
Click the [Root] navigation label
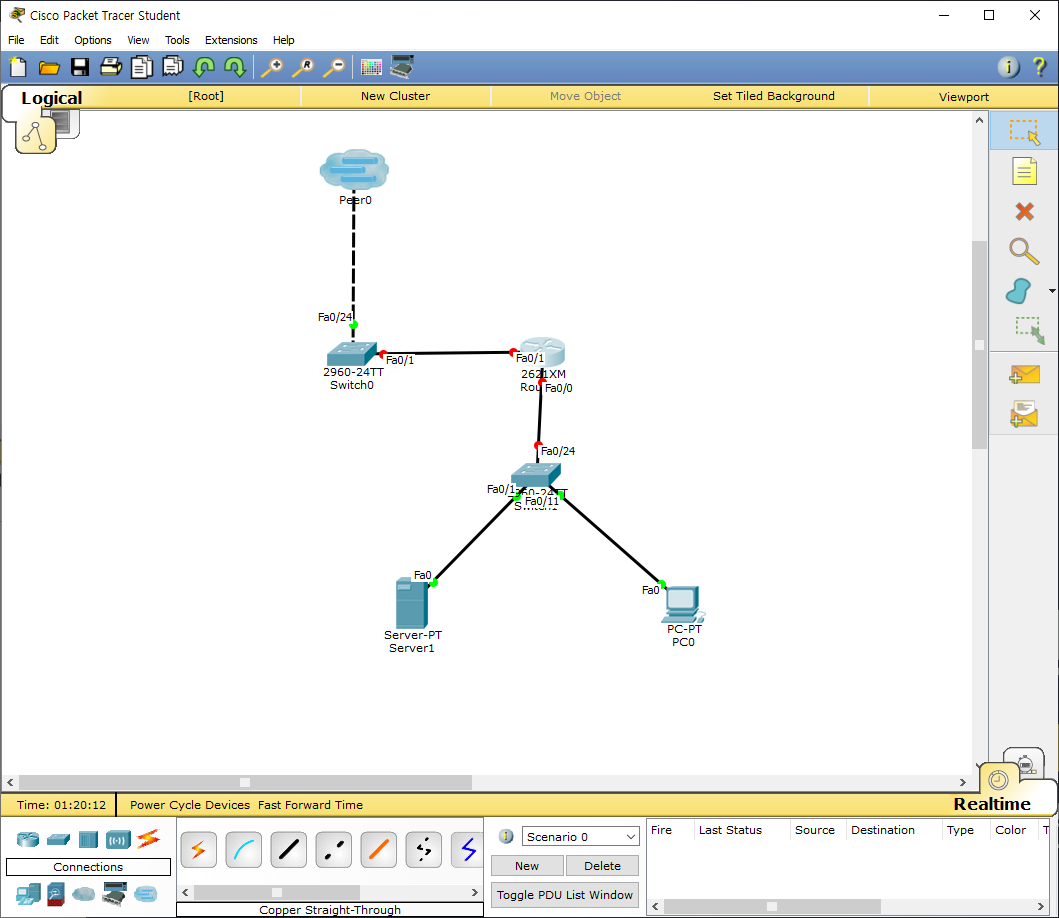pyautogui.click(x=206, y=96)
